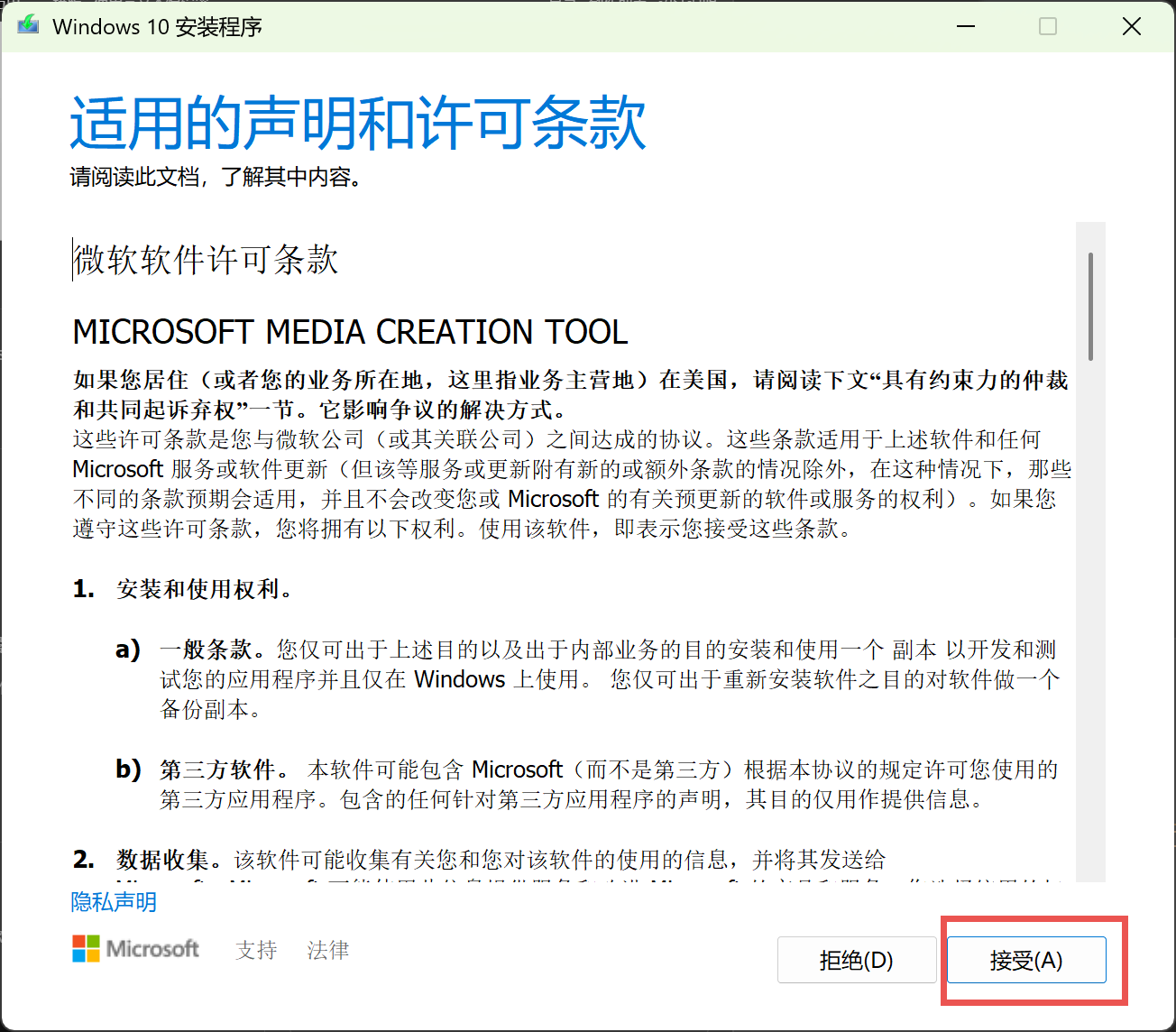
Task: Click the page title 适用的声明和许可条款
Action: point(358,122)
